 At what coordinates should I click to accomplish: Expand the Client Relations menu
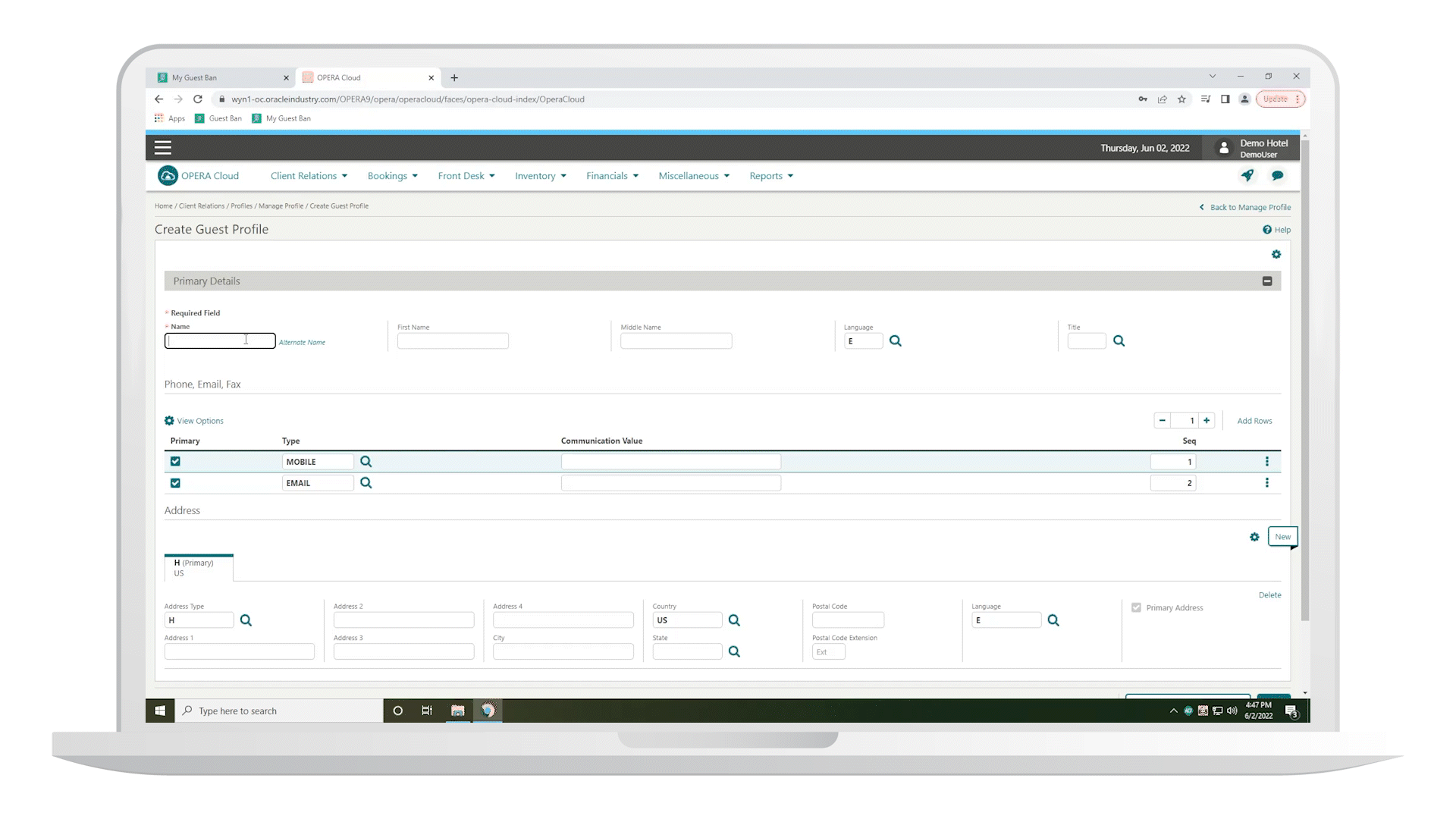309,176
